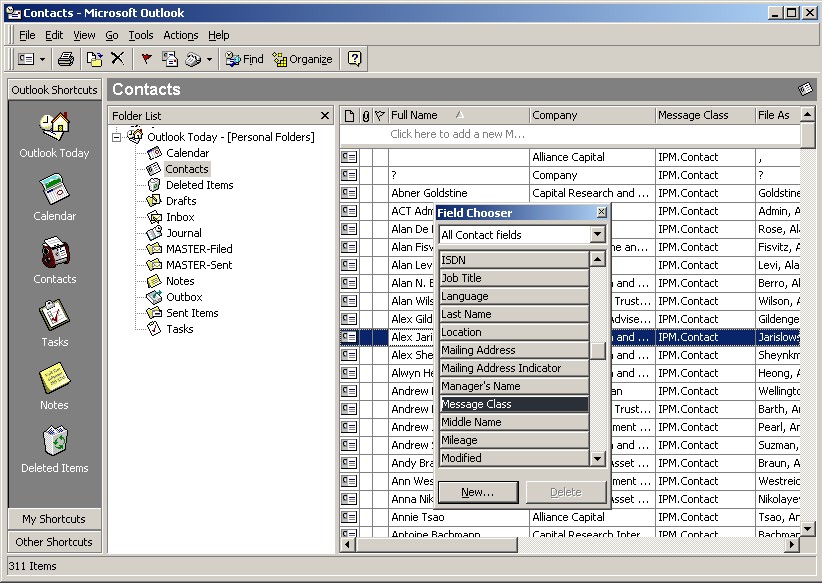Select Journal folder in Folder List
822x583 pixels.
(183, 233)
